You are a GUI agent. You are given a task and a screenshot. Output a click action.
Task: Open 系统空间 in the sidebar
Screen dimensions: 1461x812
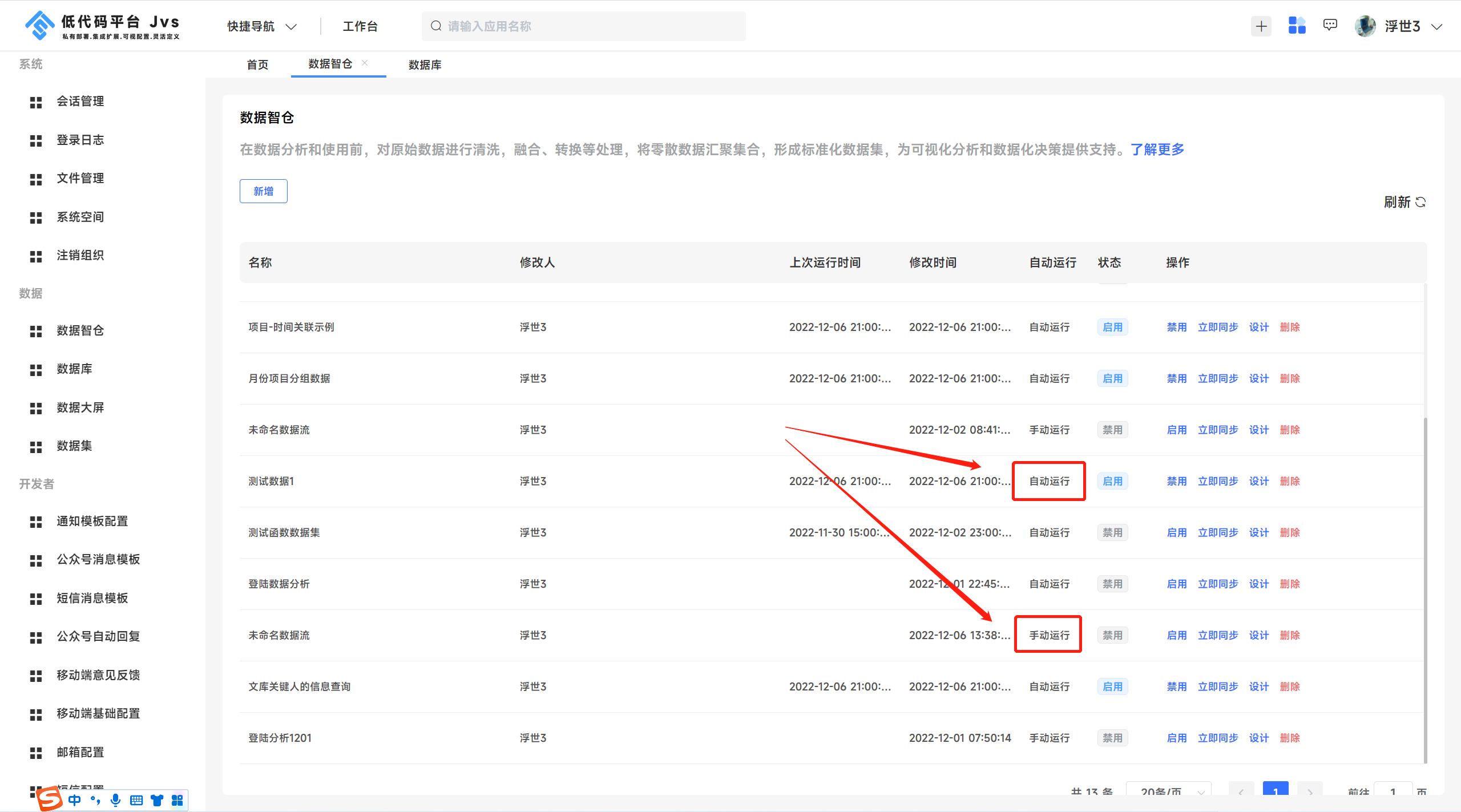[80, 217]
